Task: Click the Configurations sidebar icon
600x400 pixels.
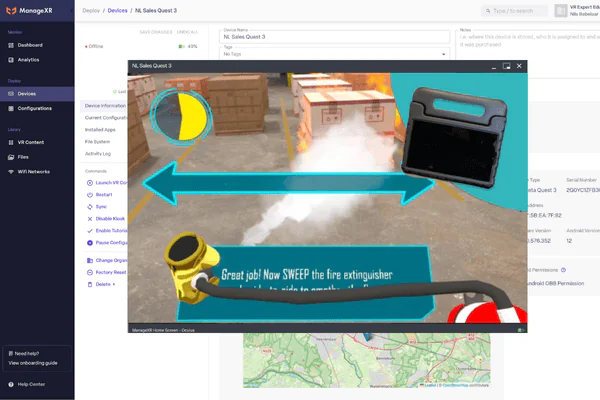Action: tap(11, 108)
